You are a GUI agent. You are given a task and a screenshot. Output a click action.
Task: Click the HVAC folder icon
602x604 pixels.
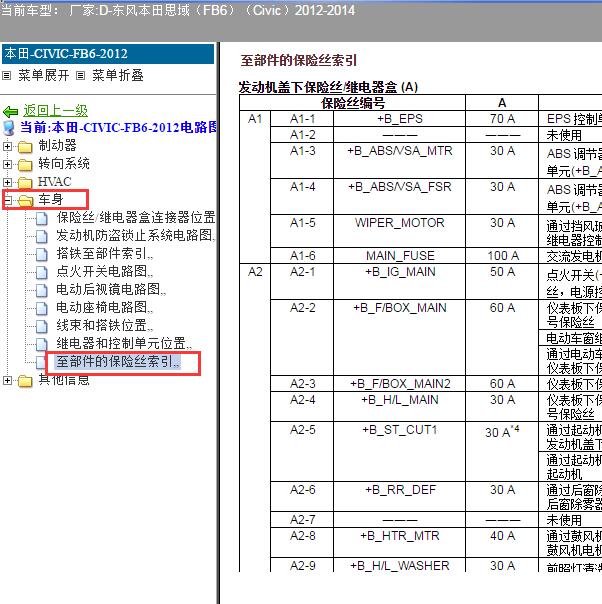(x=25, y=182)
